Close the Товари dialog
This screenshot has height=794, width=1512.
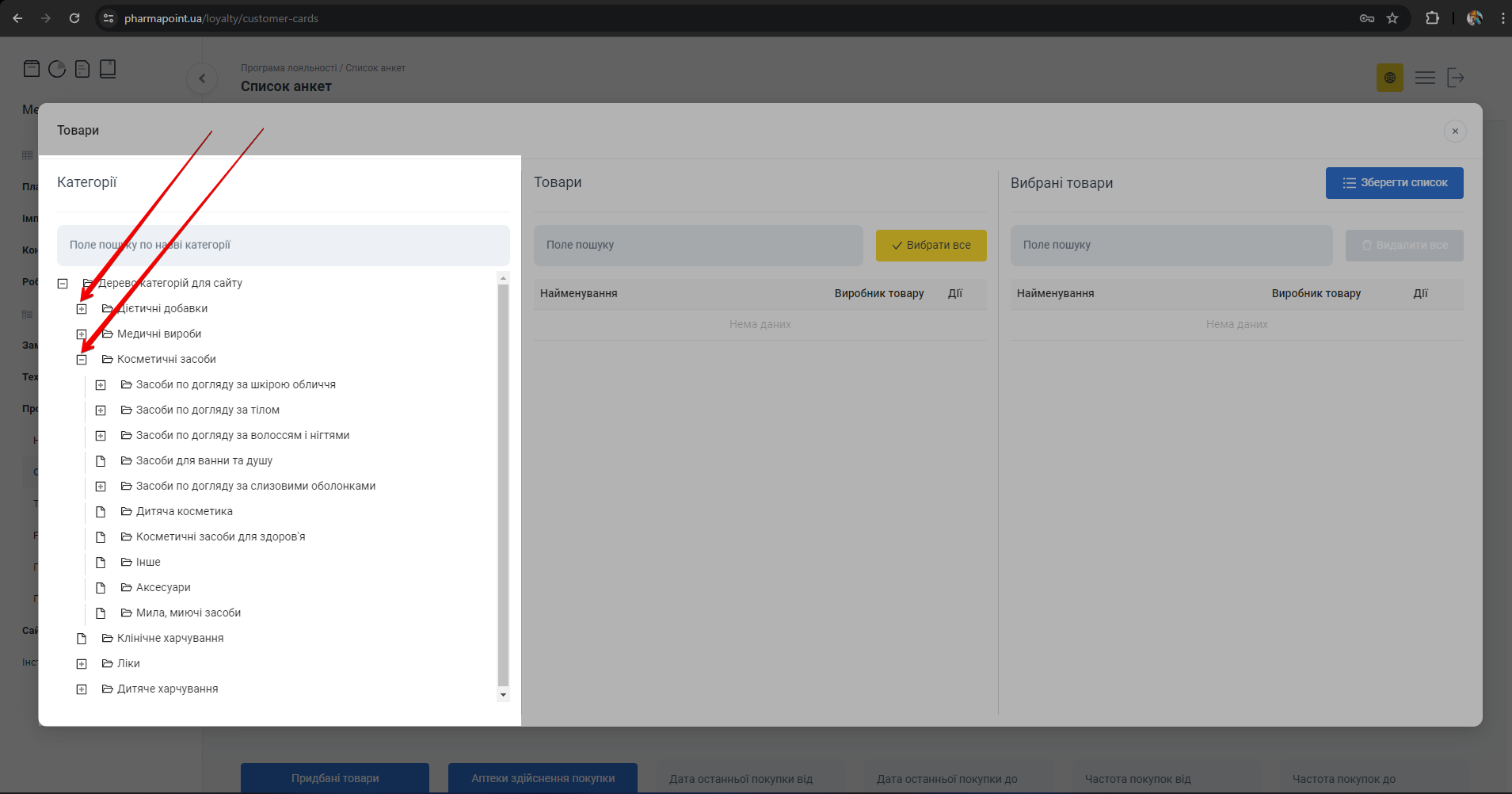1455,131
